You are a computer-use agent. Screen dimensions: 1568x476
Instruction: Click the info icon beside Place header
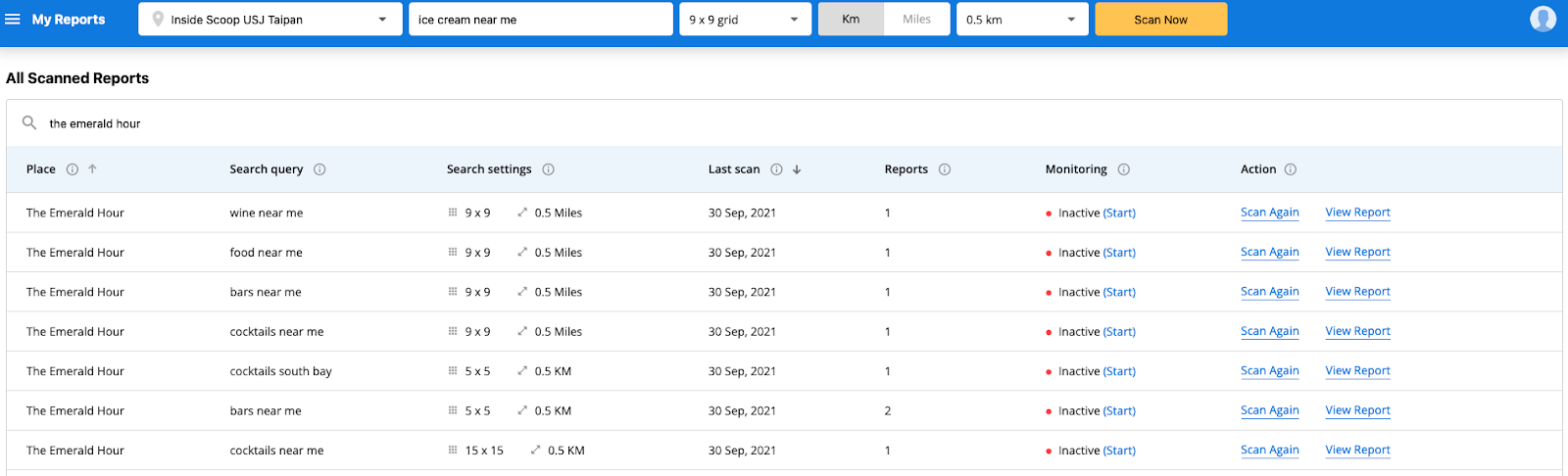pos(73,169)
